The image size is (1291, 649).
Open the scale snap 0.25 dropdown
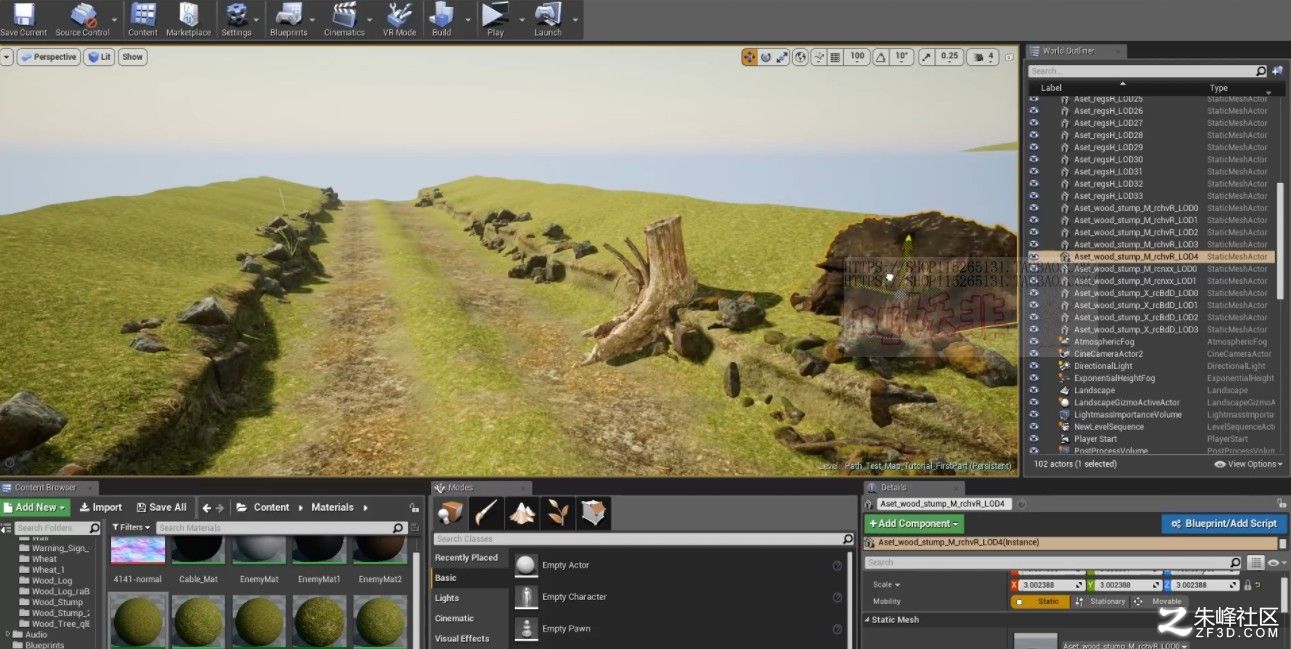949,57
